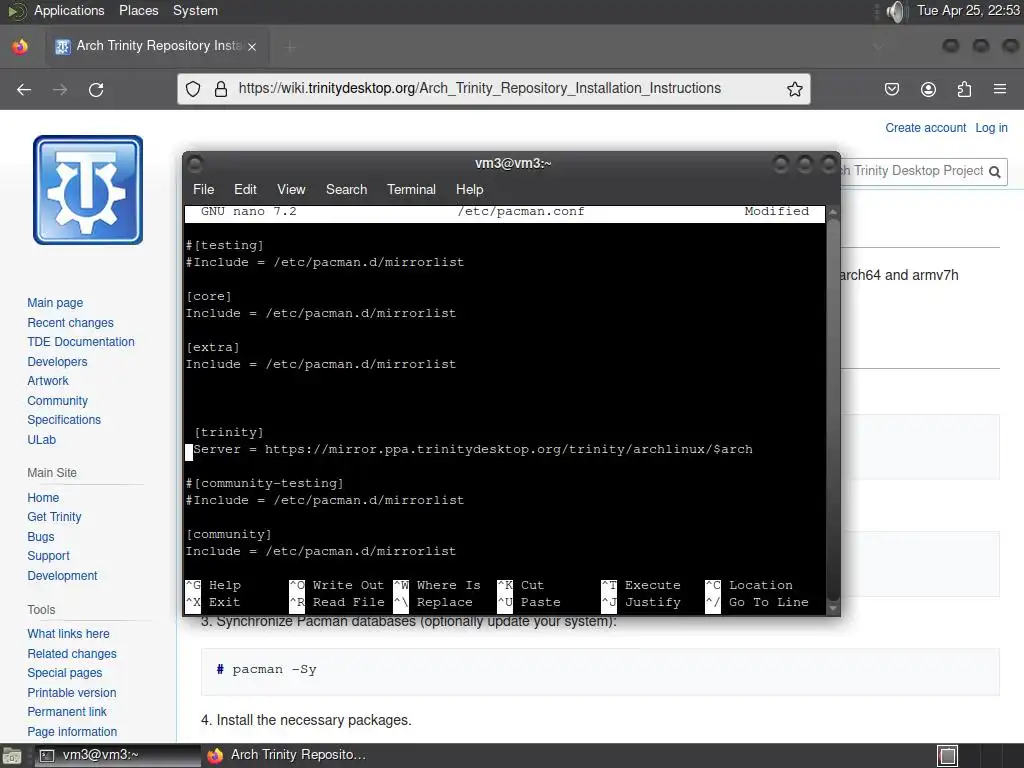Click the shield tracking protection icon

coord(193,89)
